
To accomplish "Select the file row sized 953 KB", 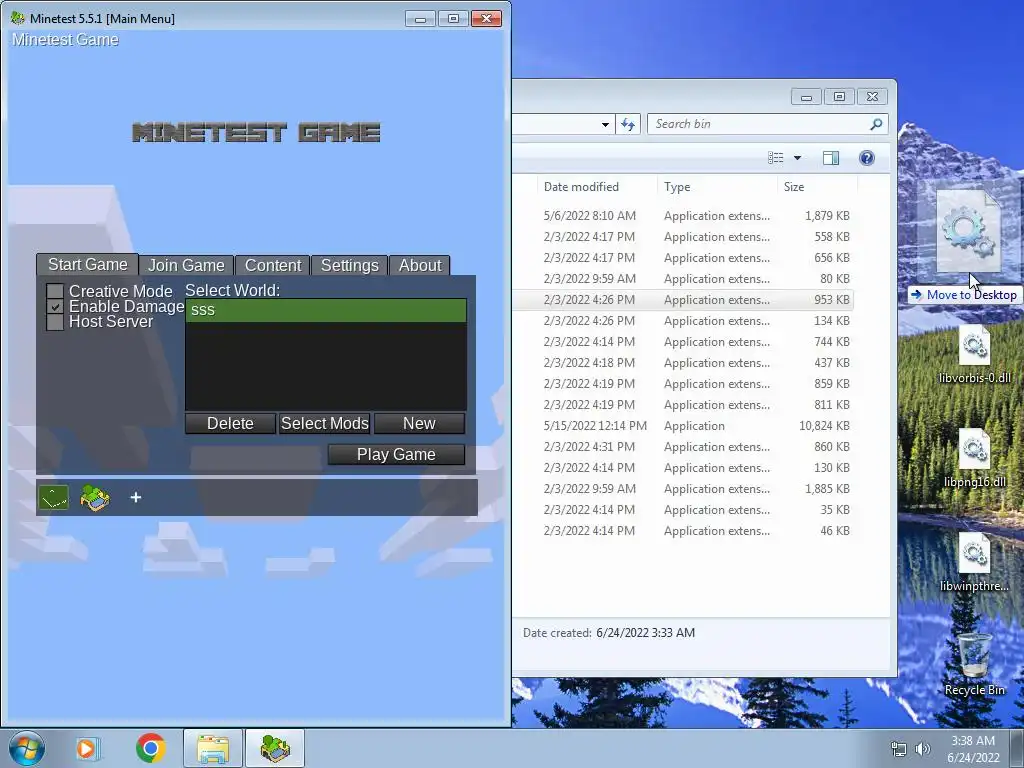I will (x=682, y=300).
